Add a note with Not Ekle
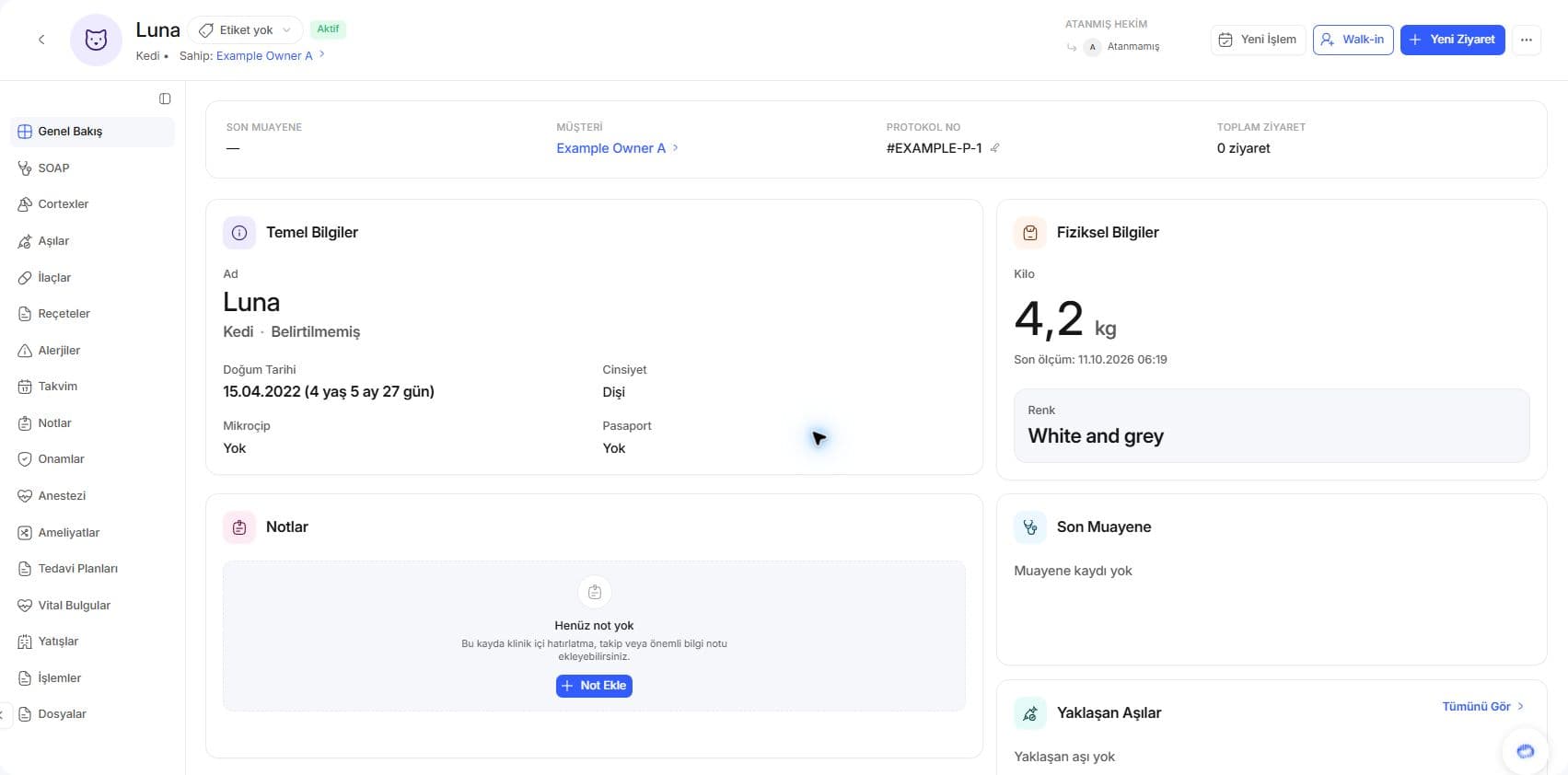The image size is (1568, 775). [594, 686]
